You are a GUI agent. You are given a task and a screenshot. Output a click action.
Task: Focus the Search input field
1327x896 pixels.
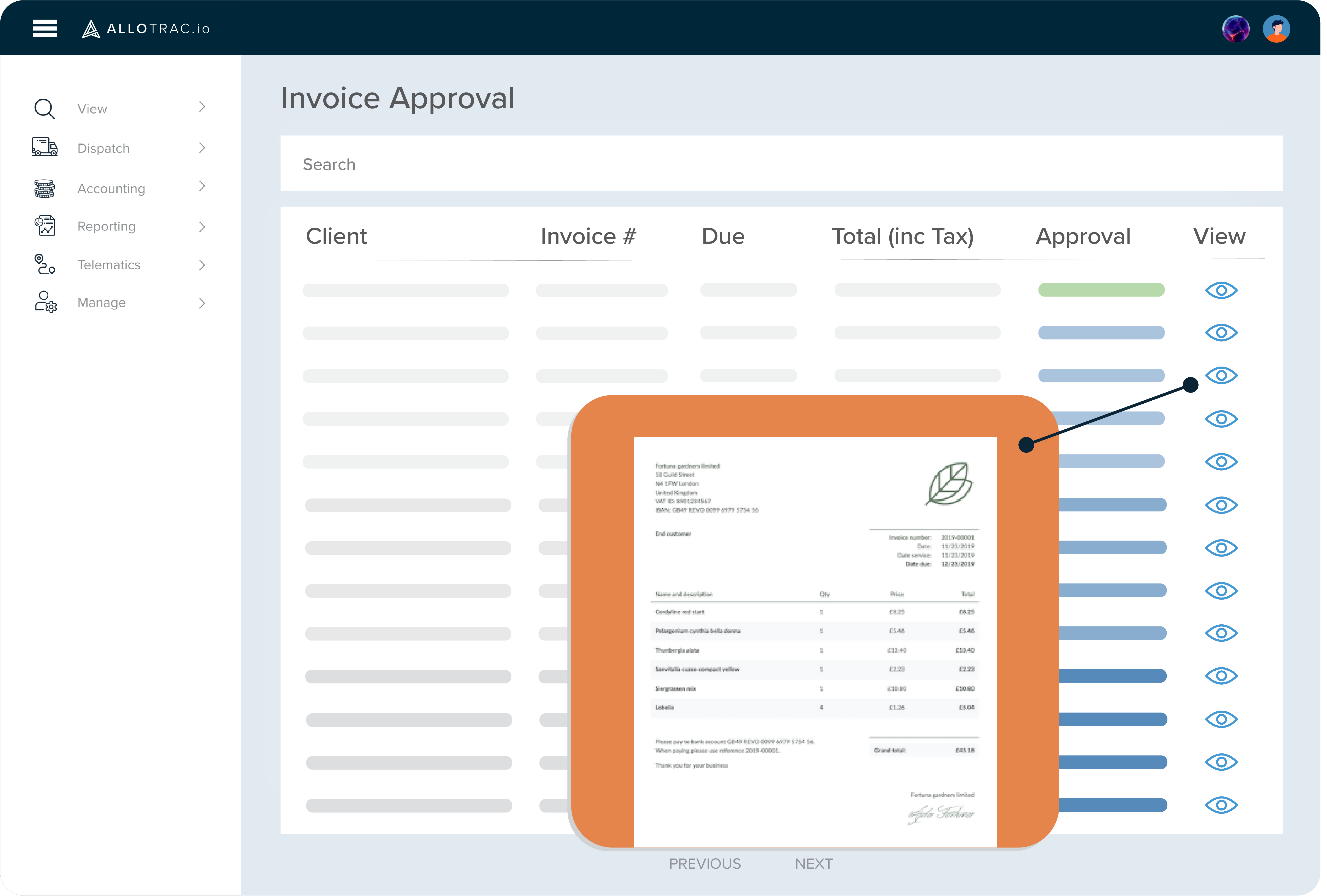click(x=781, y=164)
